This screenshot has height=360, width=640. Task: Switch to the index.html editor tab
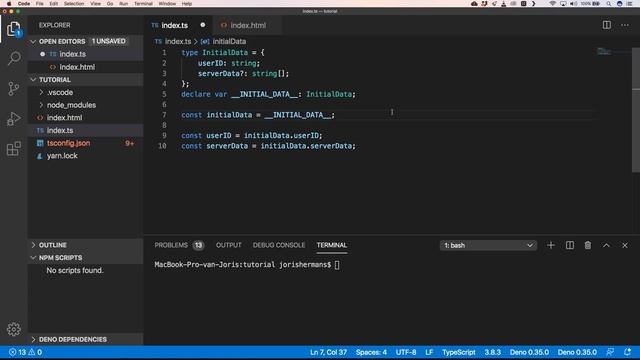point(247,25)
